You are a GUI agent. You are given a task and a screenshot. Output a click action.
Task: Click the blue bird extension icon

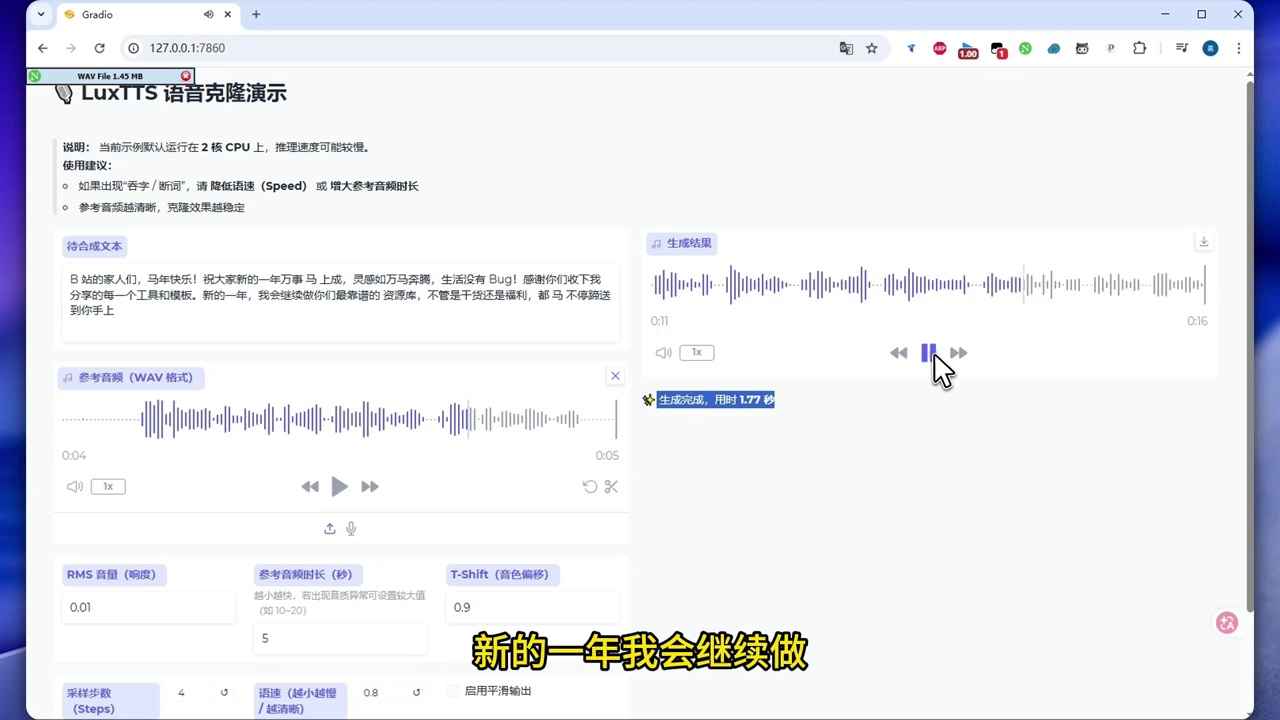click(911, 48)
